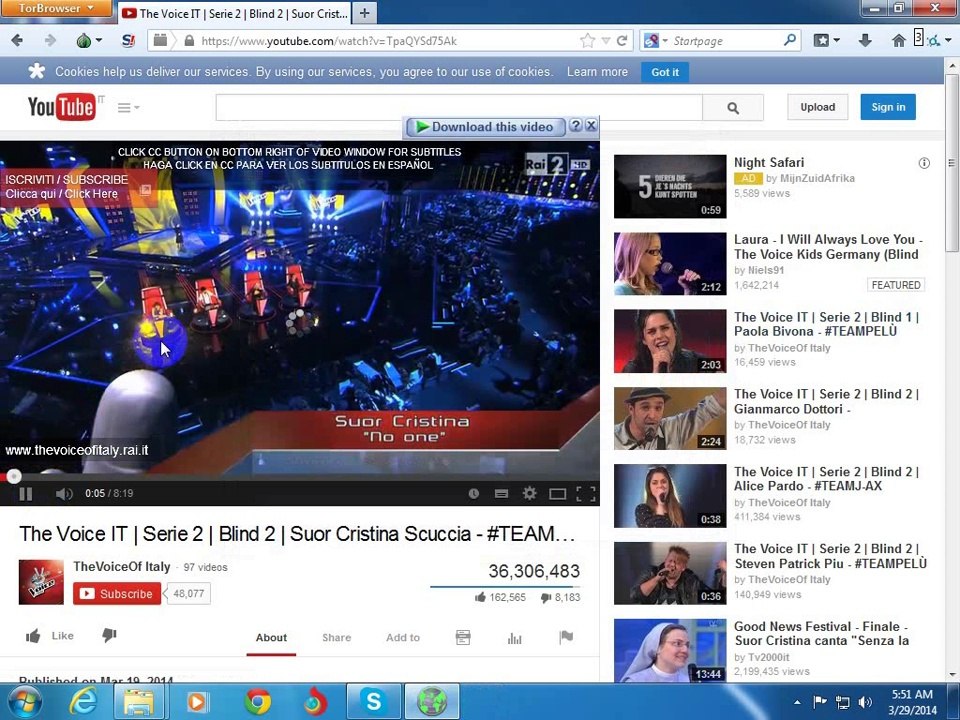Go forward with the browser forward arrow
This screenshot has height=720, width=960.
[50, 41]
